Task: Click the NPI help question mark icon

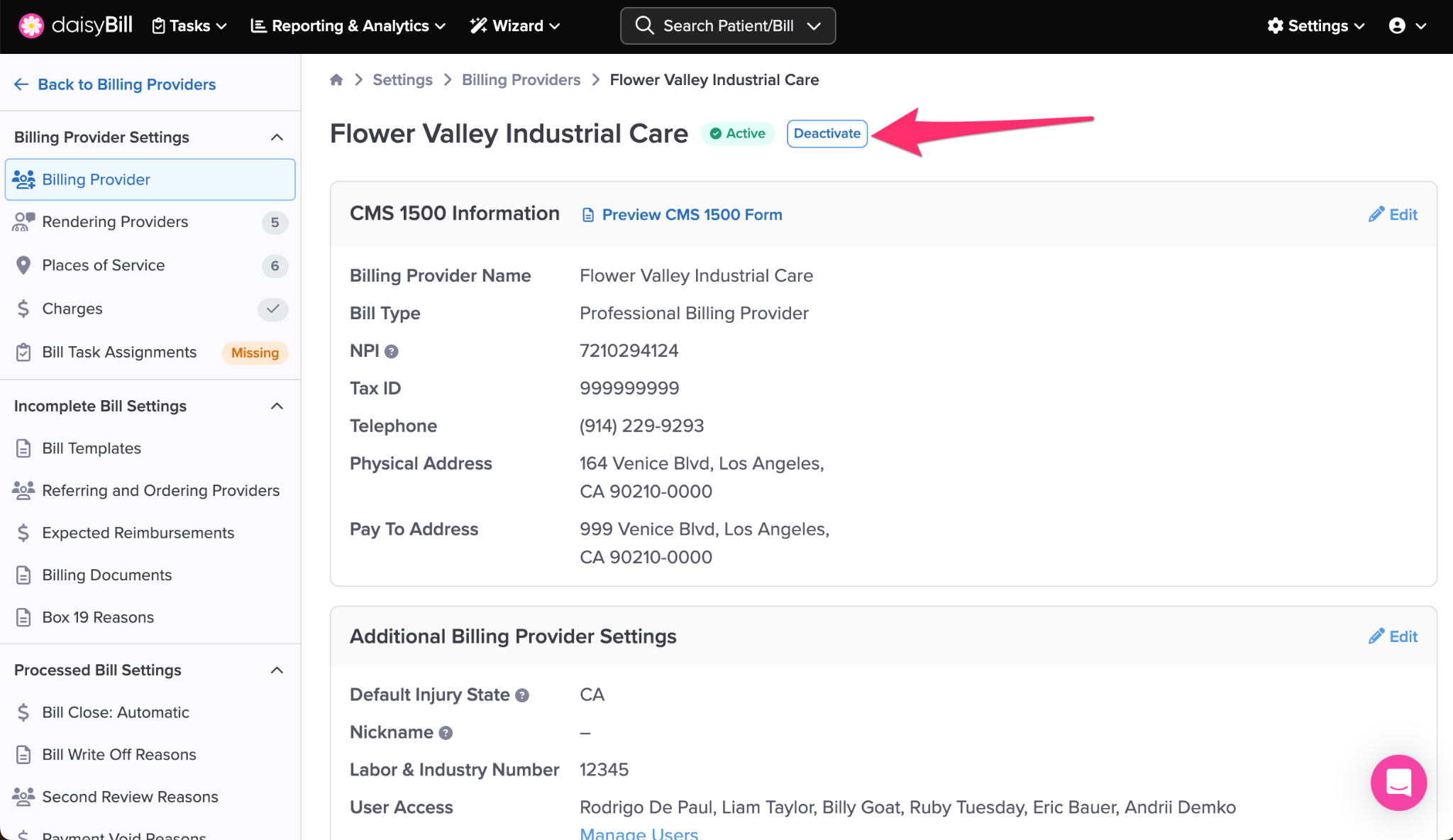Action: [x=392, y=351]
